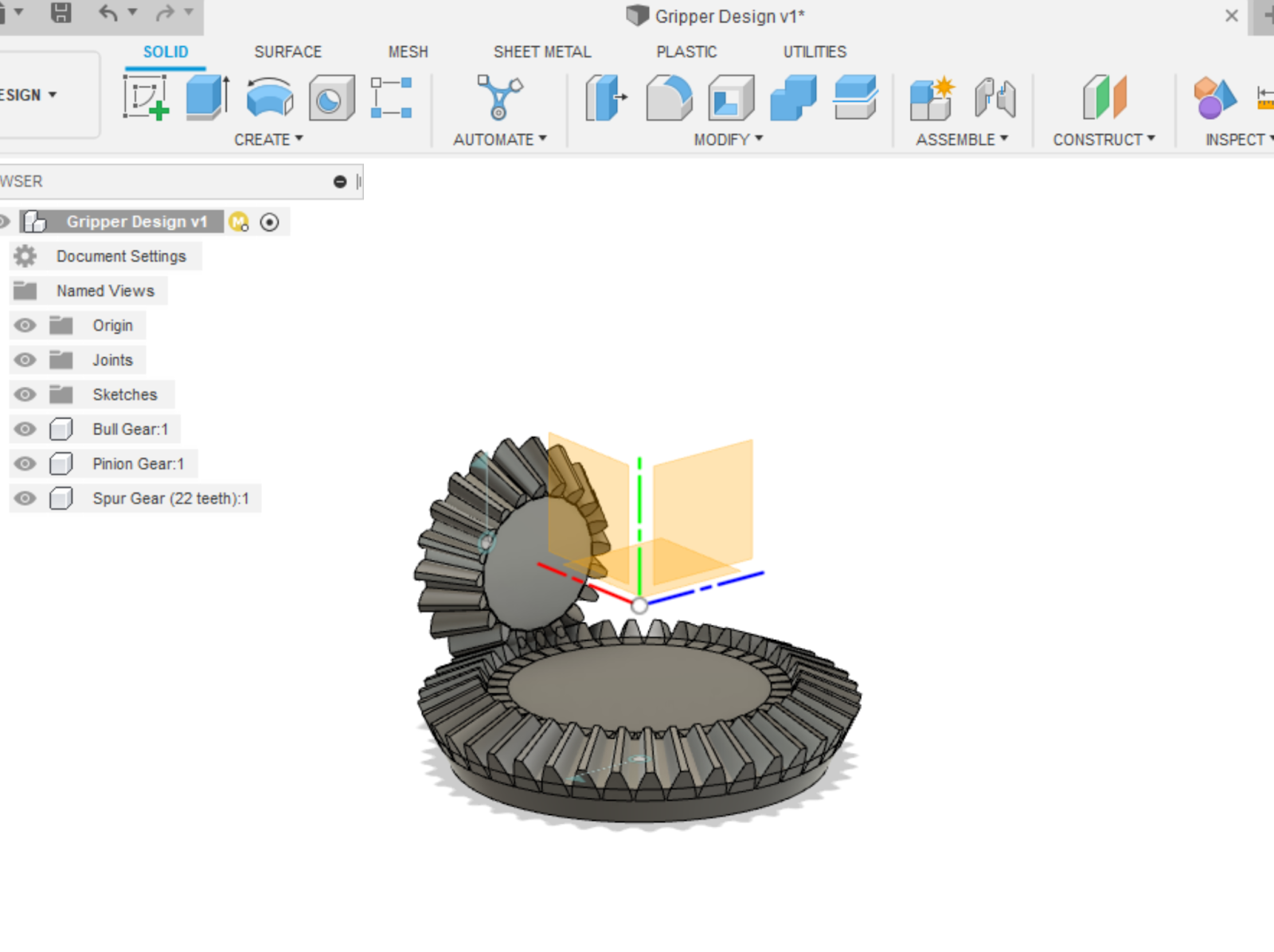Select the Gripper Design v1* document tab
The image size is (1274, 952).
(716, 16)
